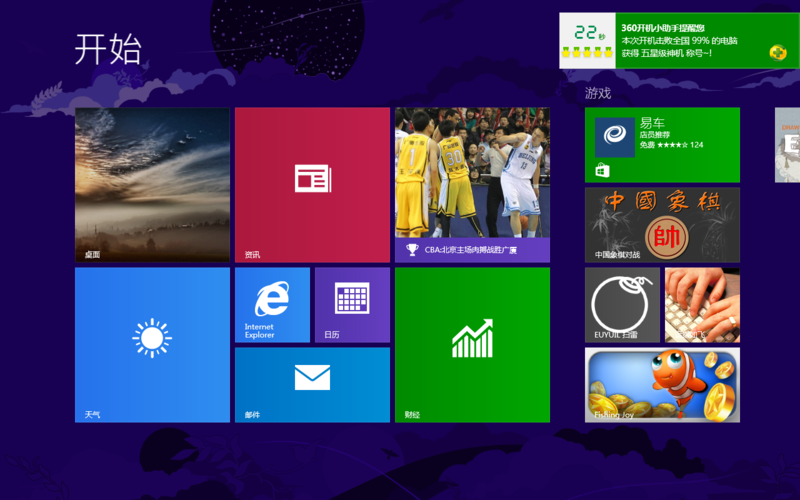Open the CBA basketball sports tile
The image size is (800, 500).
pos(472,185)
